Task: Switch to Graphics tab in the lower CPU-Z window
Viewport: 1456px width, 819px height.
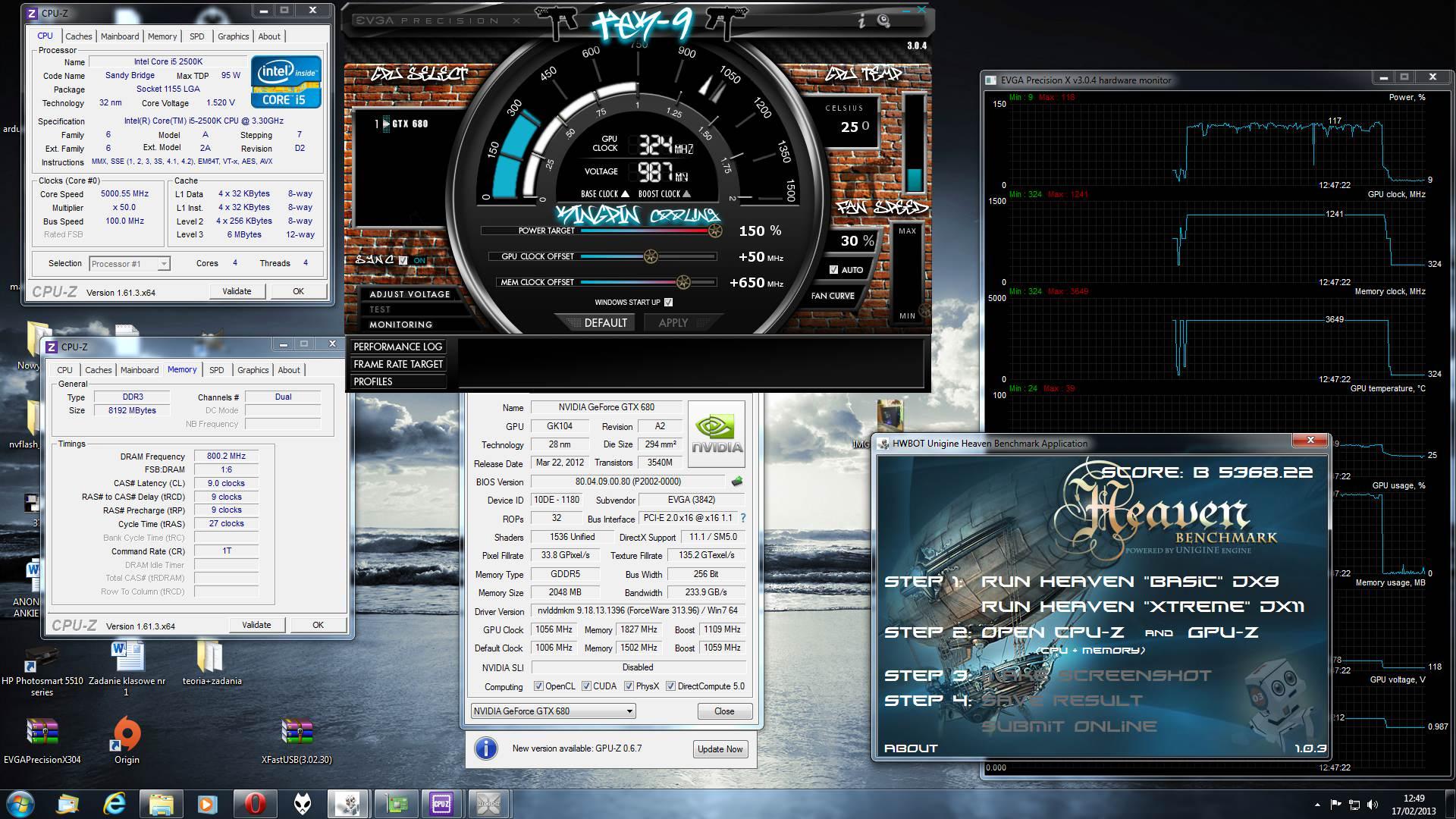Action: pyautogui.click(x=253, y=370)
